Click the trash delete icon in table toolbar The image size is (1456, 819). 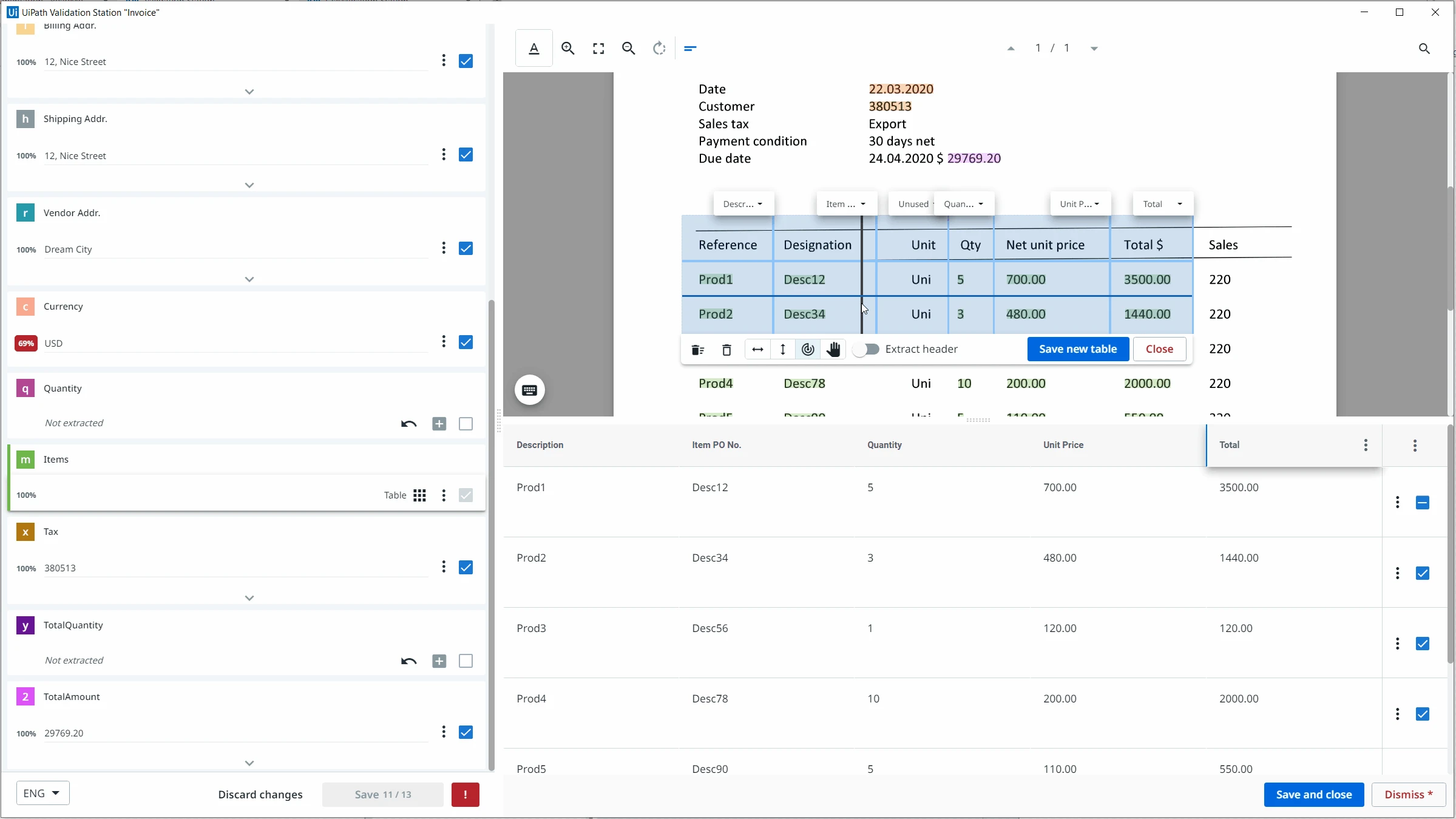point(726,350)
